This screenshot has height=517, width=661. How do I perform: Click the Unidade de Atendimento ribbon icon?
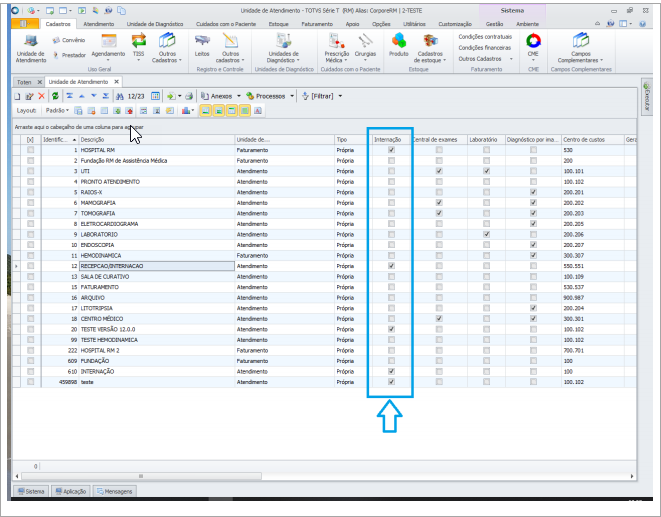pos(31,48)
